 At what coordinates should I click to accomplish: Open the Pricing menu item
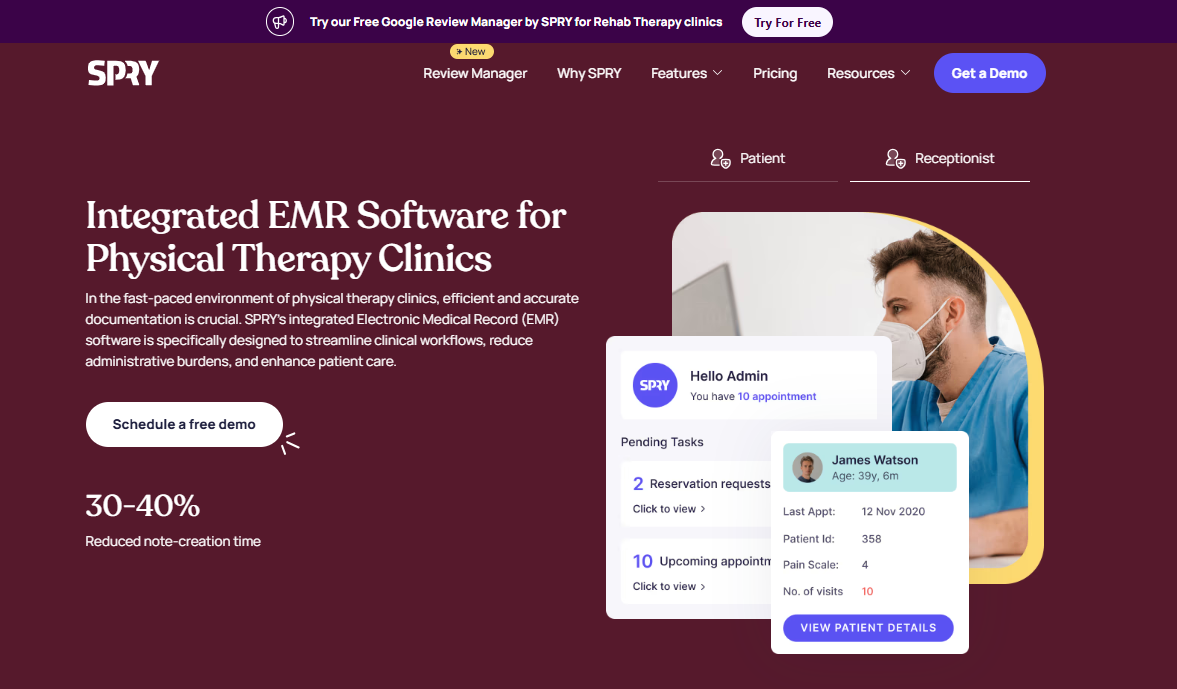tap(775, 74)
